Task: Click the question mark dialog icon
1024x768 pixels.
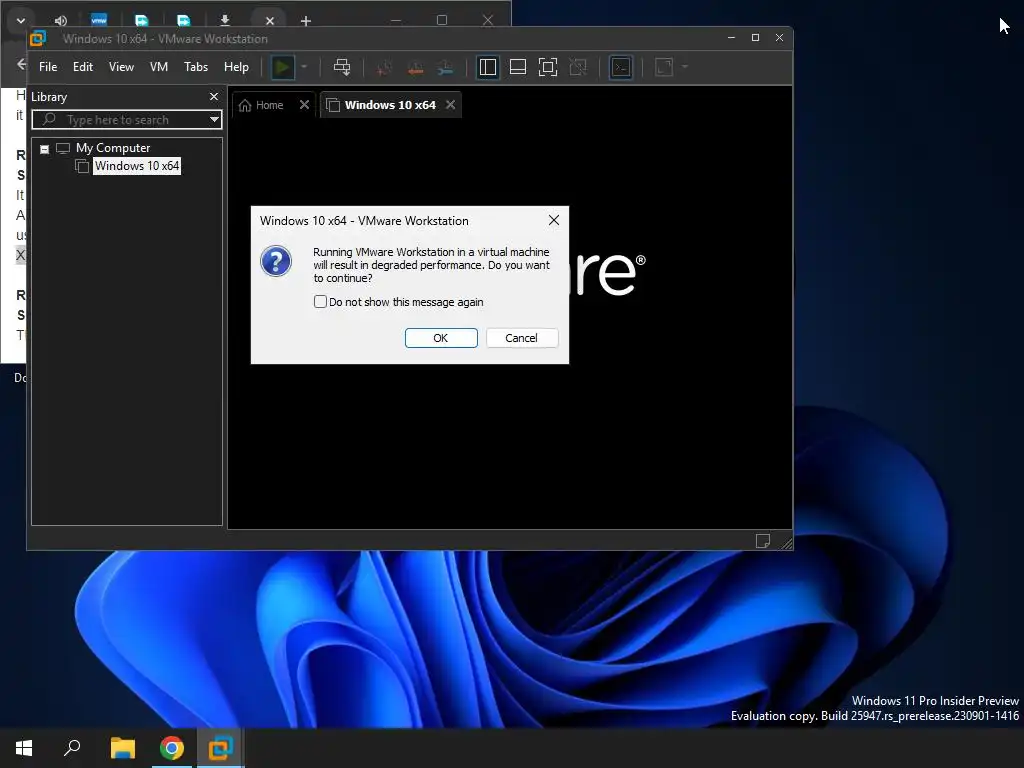Action: pos(276,261)
